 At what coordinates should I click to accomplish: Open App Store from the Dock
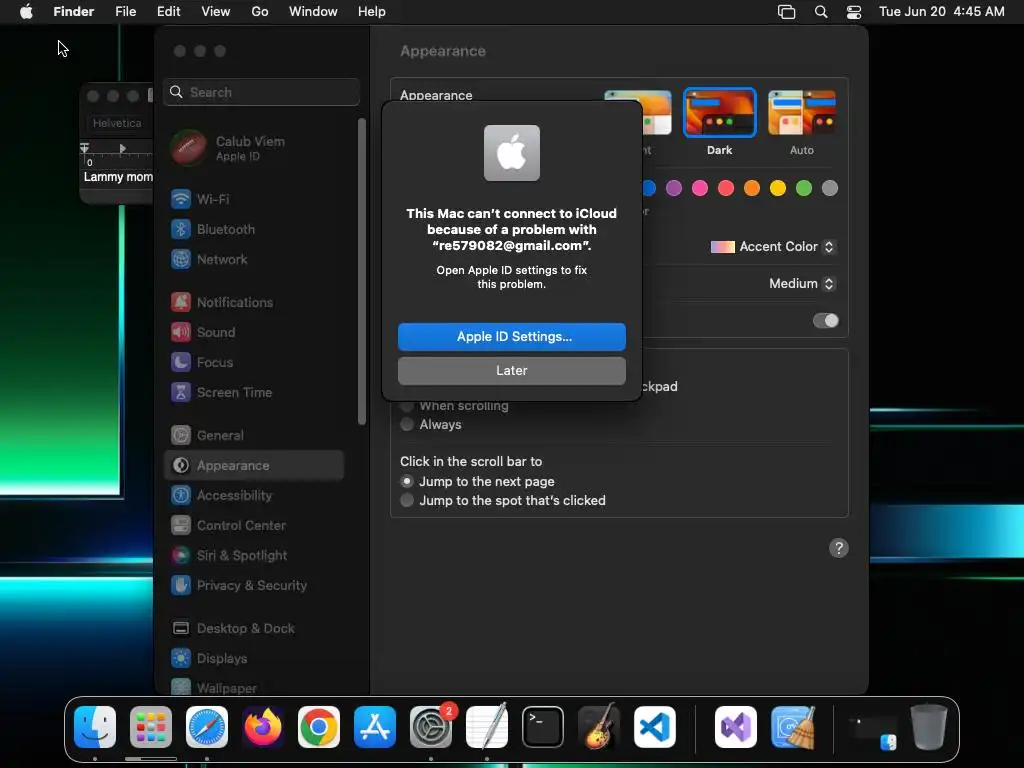pyautogui.click(x=375, y=727)
